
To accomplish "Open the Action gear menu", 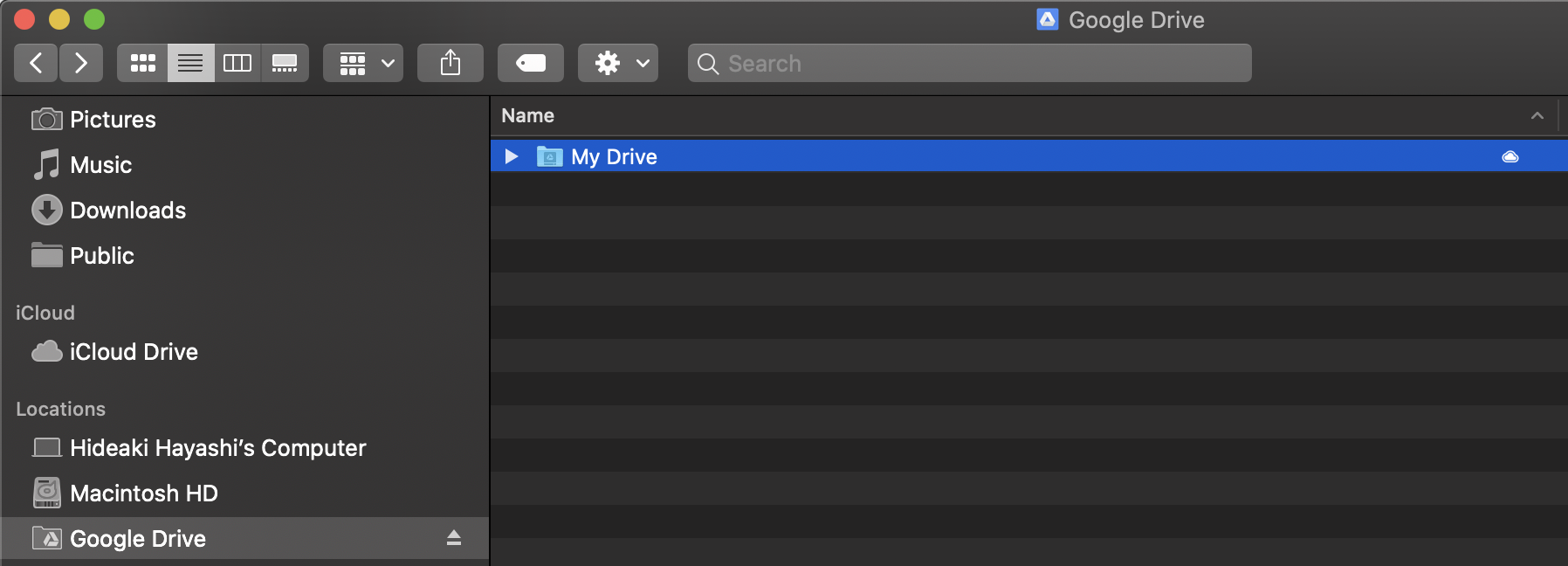I will point(618,63).
